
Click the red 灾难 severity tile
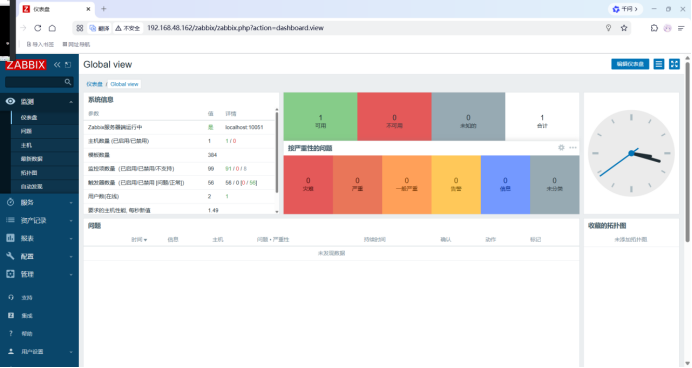click(x=308, y=185)
